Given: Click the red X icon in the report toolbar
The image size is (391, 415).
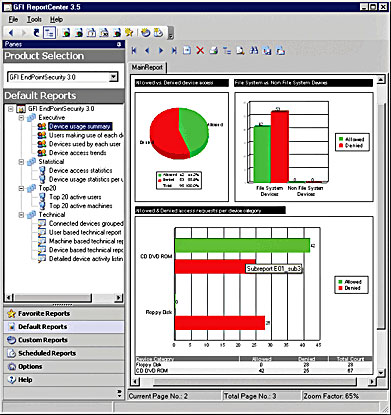Looking at the screenshot, I should click(200, 51).
